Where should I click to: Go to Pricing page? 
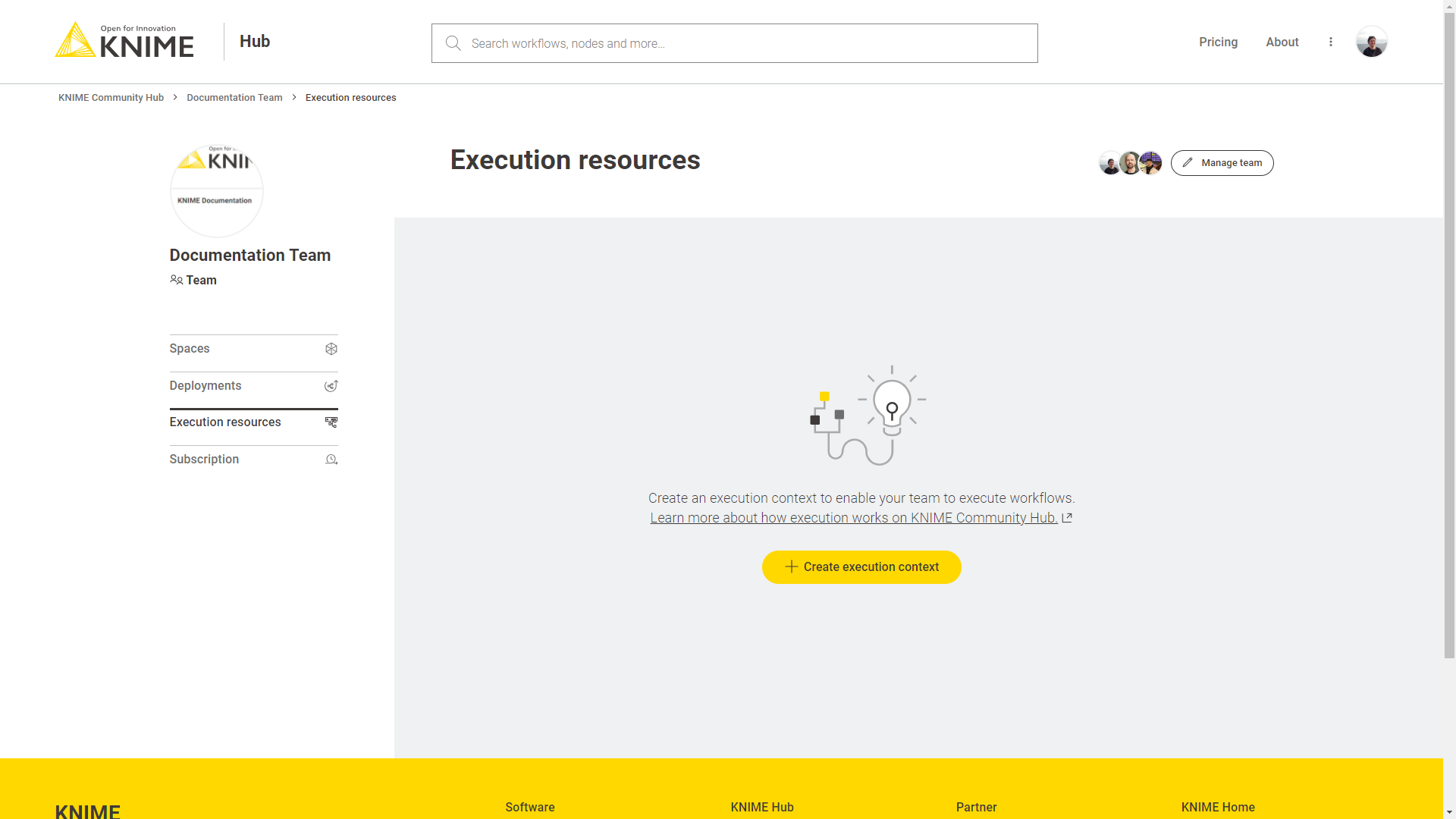point(1218,42)
